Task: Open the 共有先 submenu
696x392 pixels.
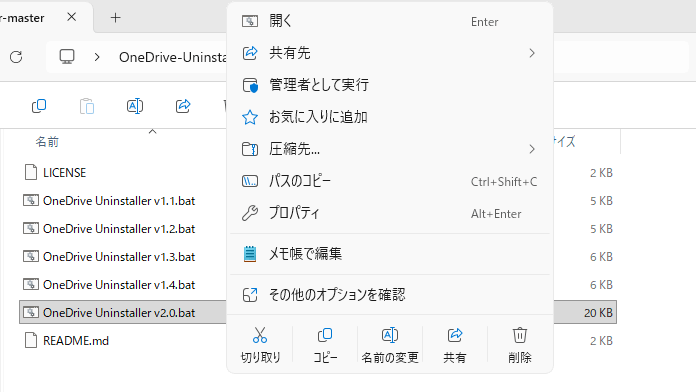Action: 390,53
